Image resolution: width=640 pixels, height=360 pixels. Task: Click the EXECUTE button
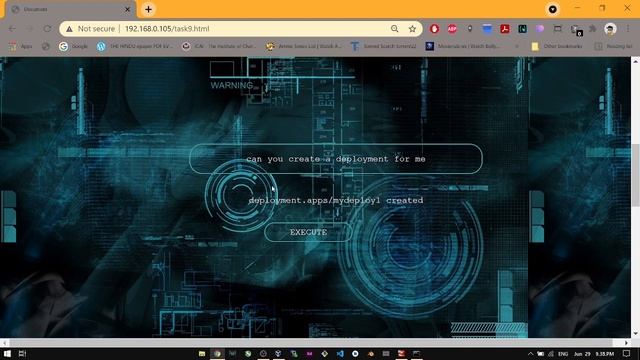coord(308,232)
